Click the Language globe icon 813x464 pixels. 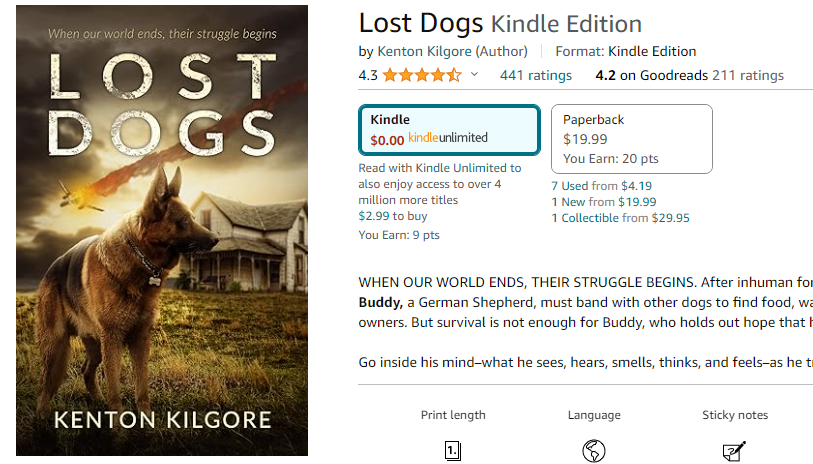593,451
